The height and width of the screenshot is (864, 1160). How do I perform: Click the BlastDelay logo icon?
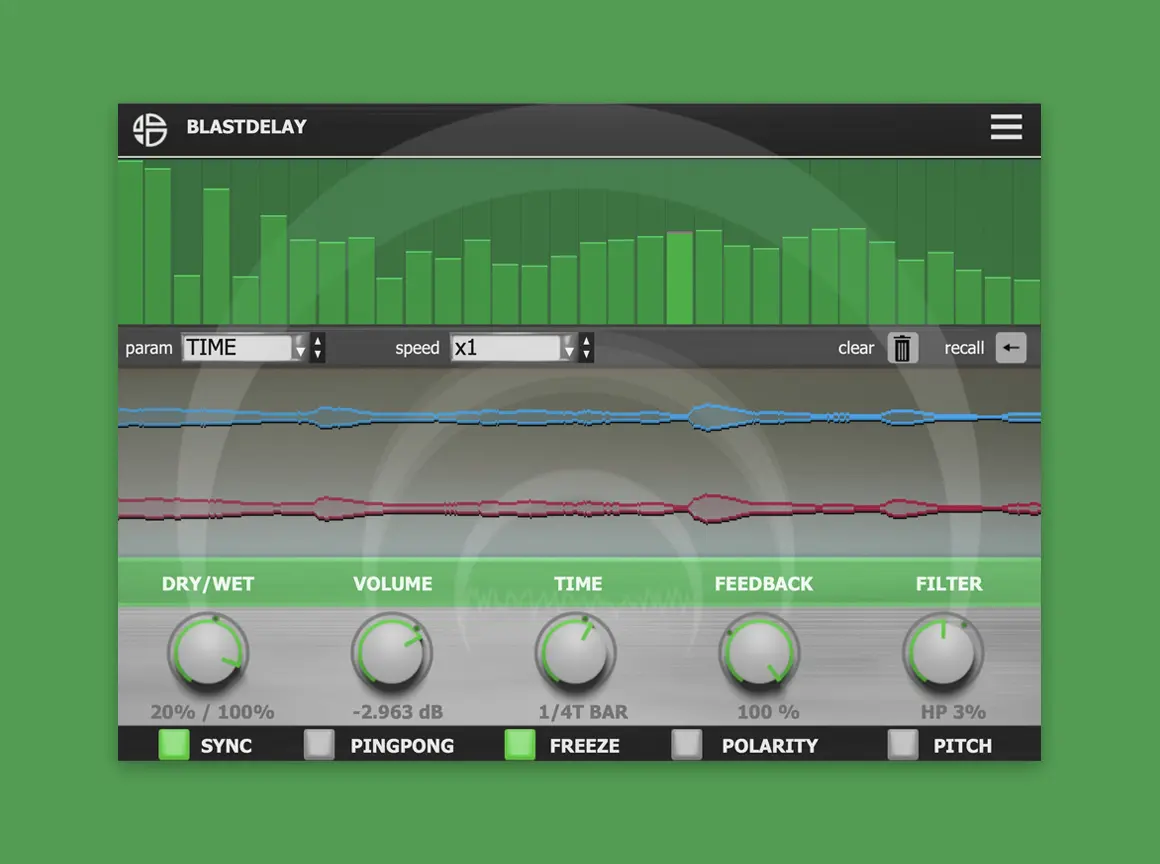point(150,129)
